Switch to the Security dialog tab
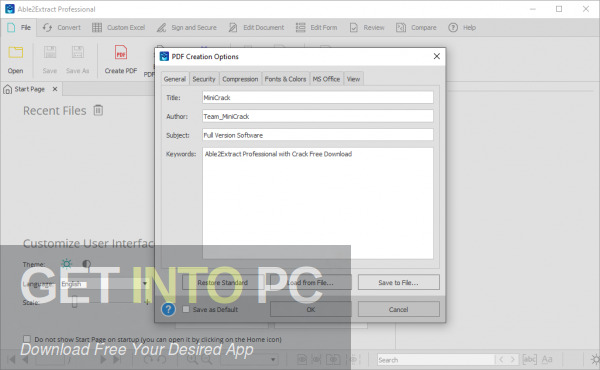Screen dimensions: 600x370 coord(204,79)
